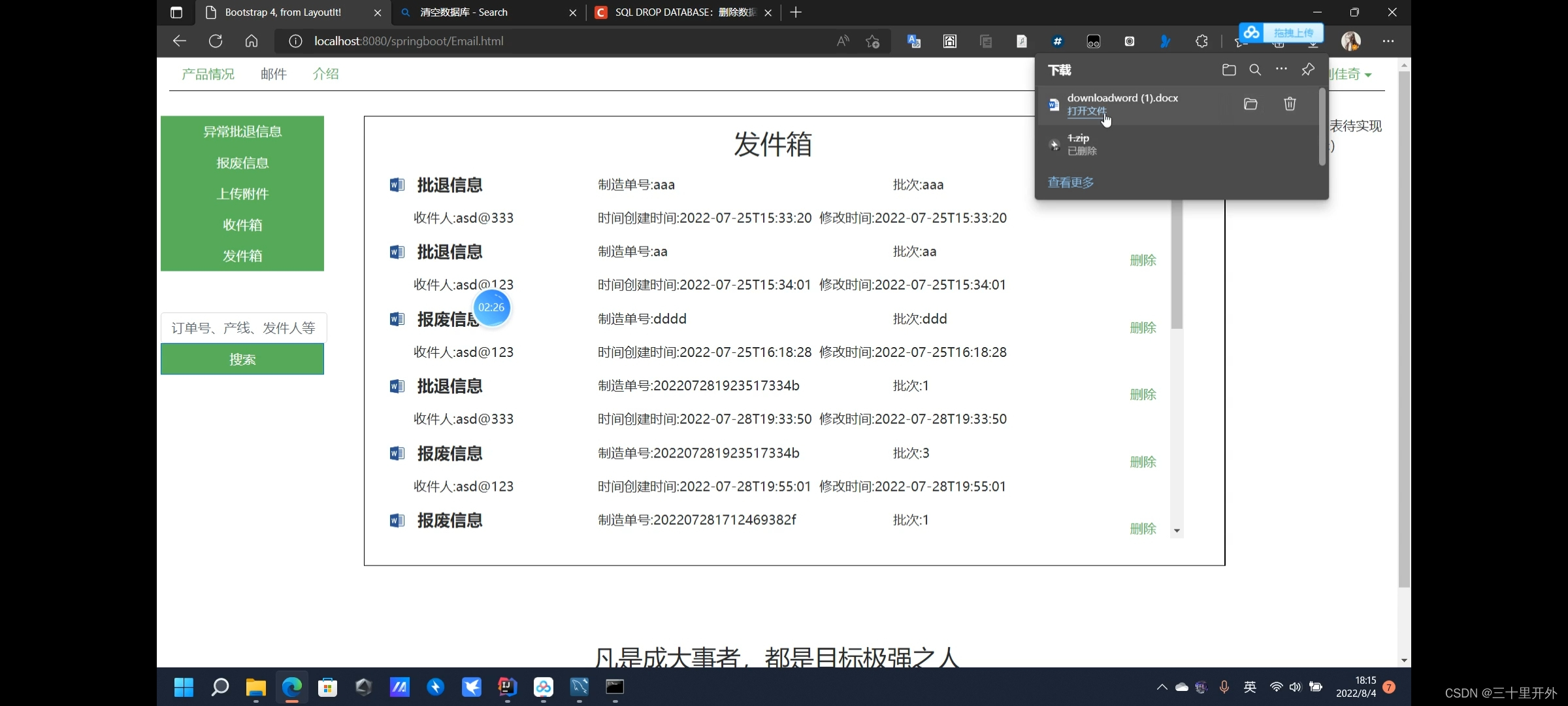Go back in browser
Screen dimensions: 1568x706
[180, 41]
